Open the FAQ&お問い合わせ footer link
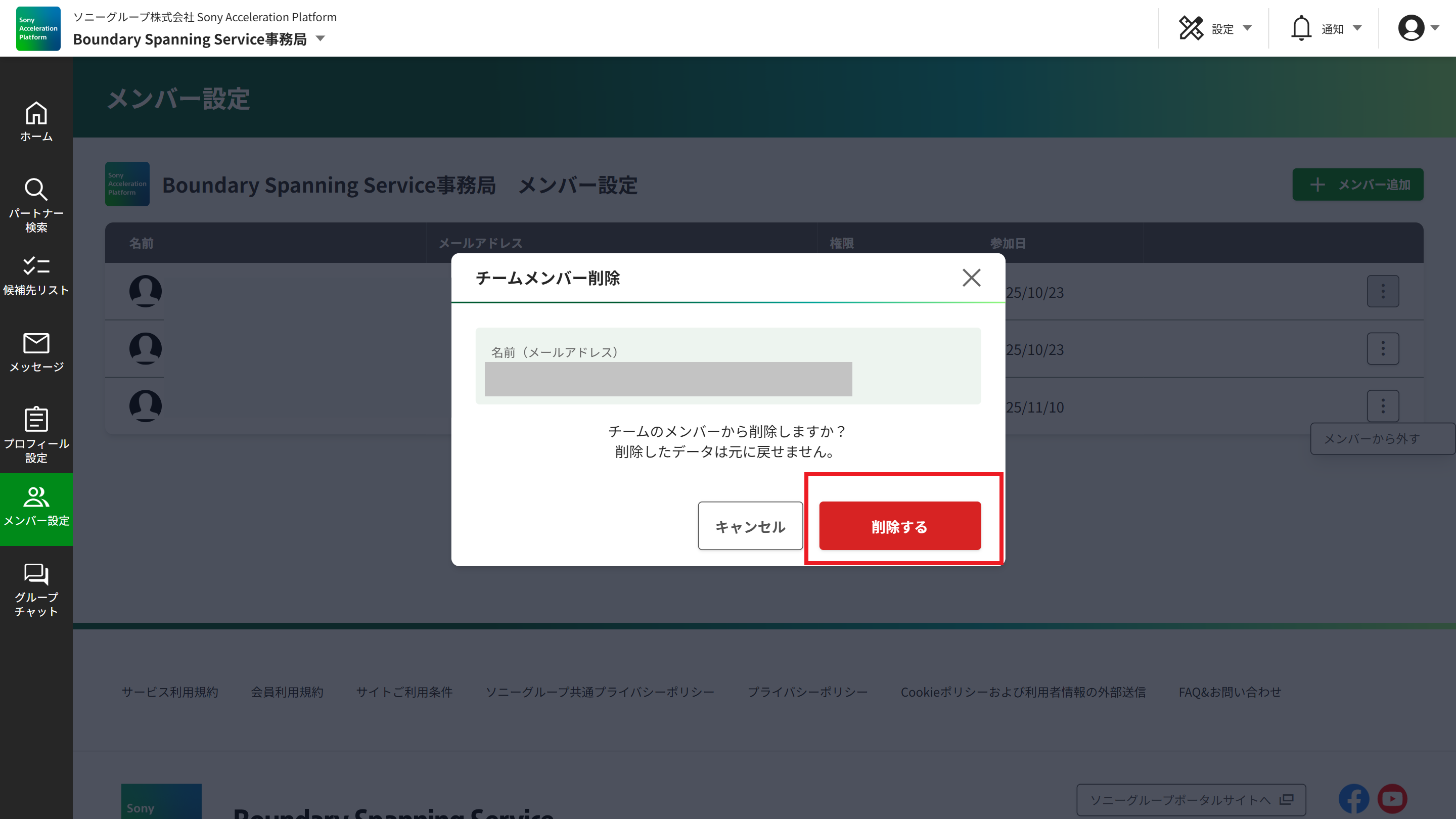The height and width of the screenshot is (819, 1456). [1230, 692]
